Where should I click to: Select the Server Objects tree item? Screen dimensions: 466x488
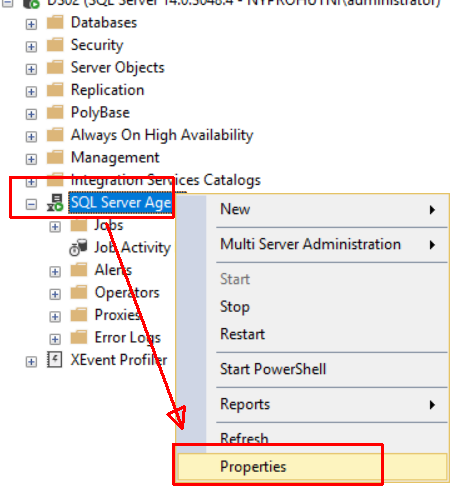[x=118, y=68]
